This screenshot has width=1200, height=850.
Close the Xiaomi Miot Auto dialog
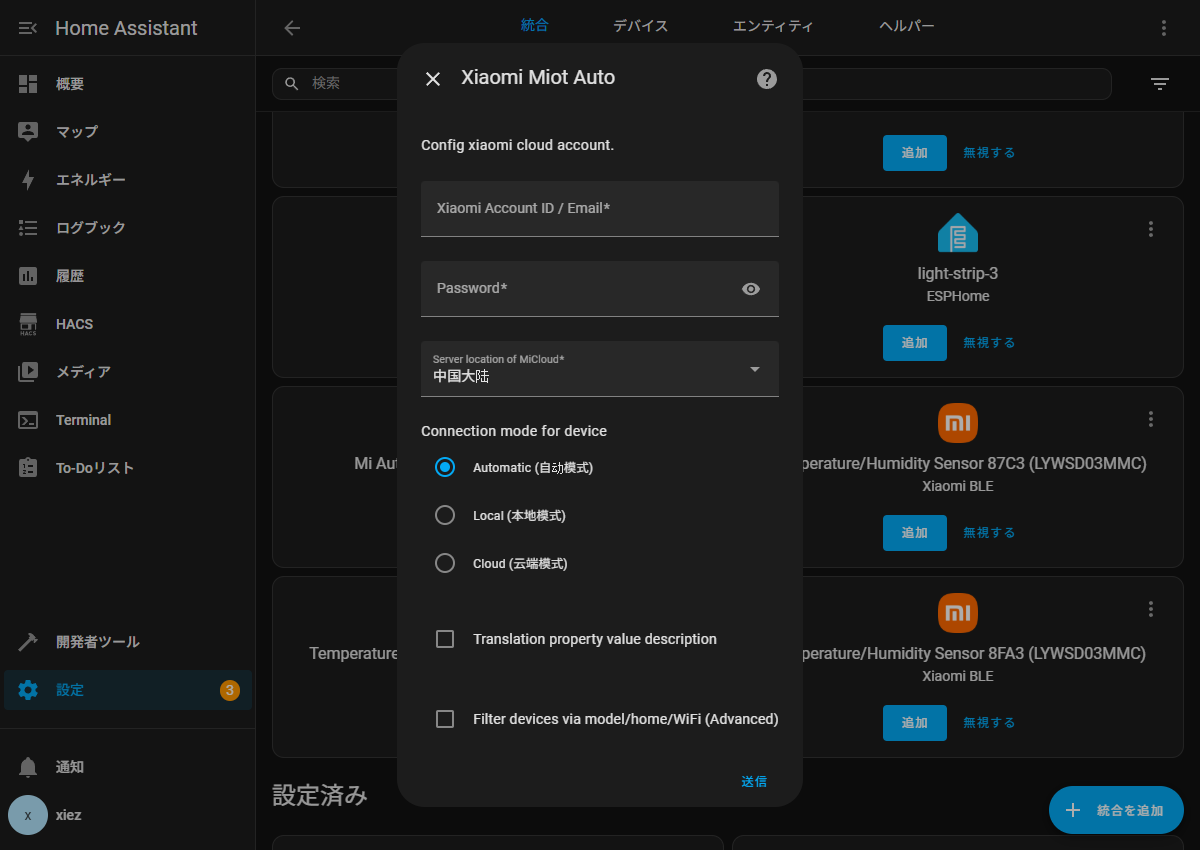pos(433,79)
